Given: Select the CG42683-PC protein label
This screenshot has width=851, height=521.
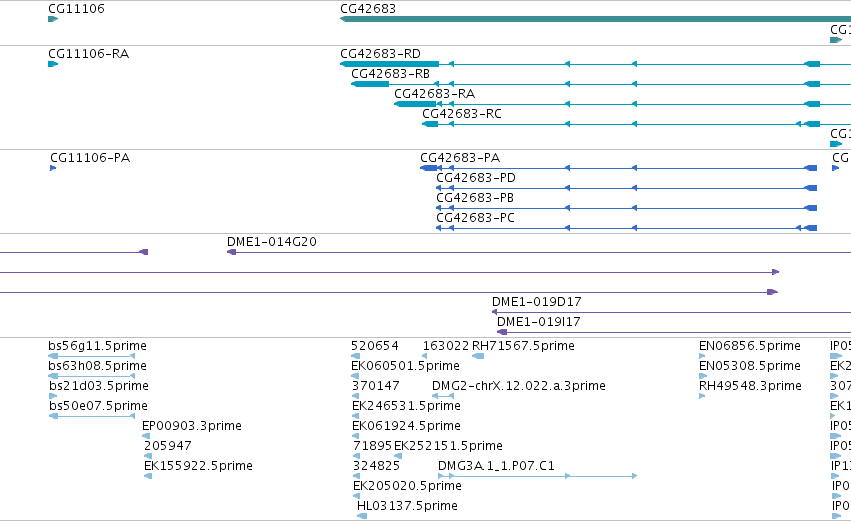Looking at the screenshot, I should (475, 218).
